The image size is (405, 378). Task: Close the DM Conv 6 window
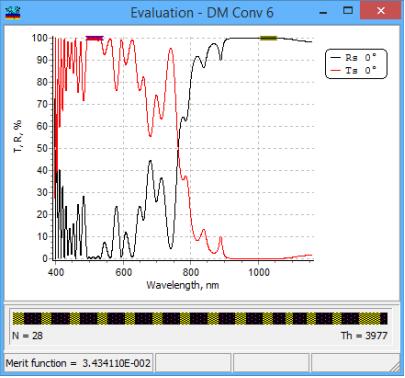(x=381, y=11)
